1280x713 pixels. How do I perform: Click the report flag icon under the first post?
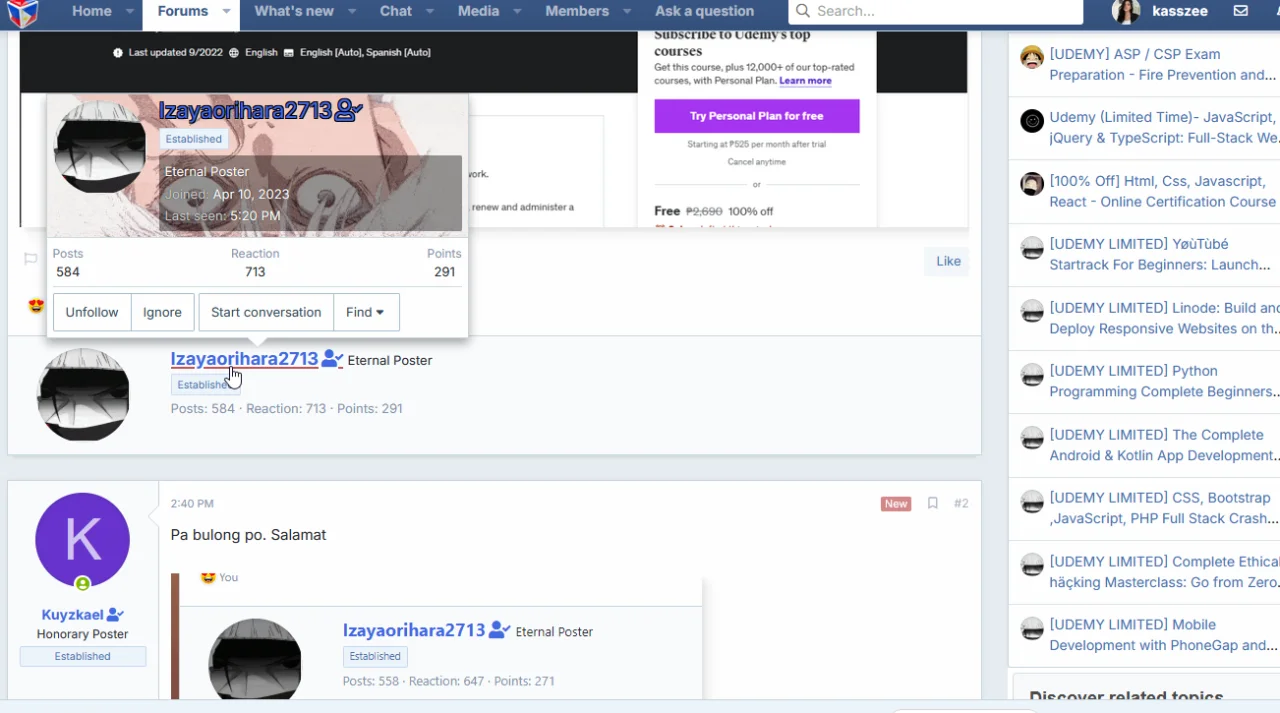tap(30, 259)
